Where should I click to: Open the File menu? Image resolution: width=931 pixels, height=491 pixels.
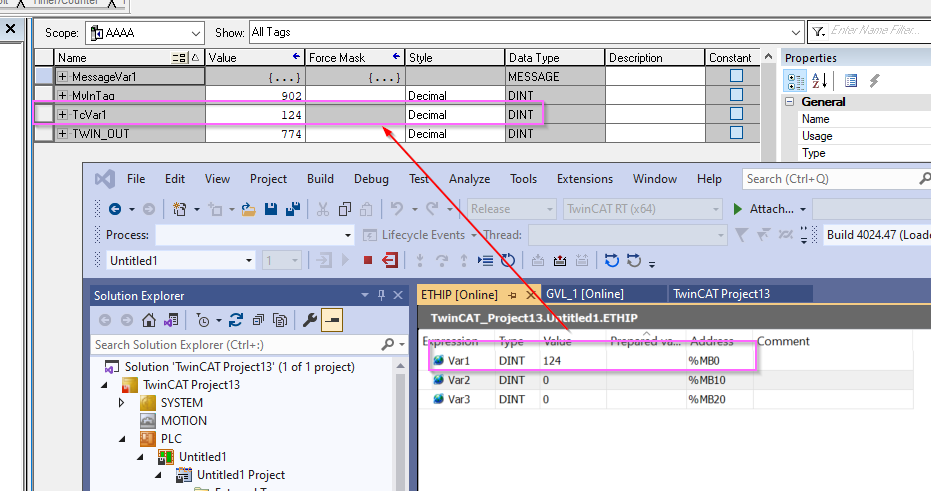point(135,179)
